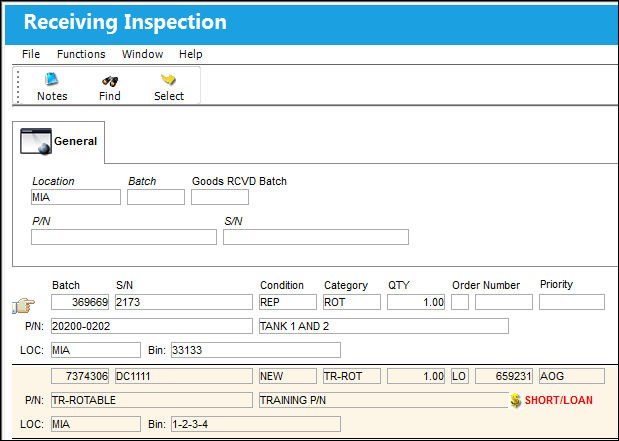The image size is (619, 441).
Task: Click the TANK 1 AND 2 description
Action: [384, 326]
